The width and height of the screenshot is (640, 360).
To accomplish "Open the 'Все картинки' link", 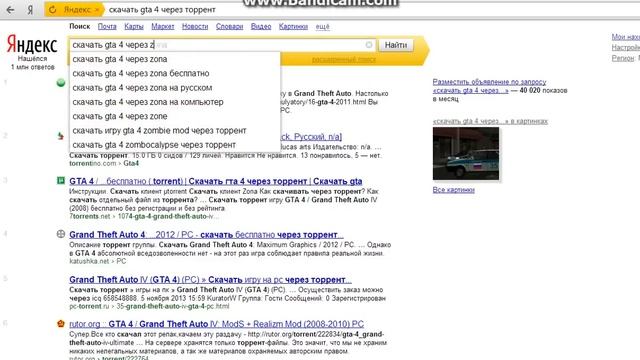I will pyautogui.click(x=453, y=190).
